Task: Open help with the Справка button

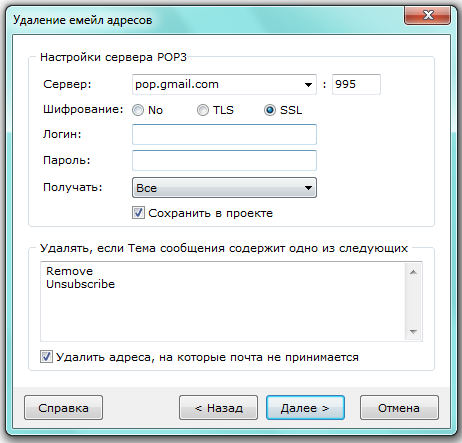Action: [63, 408]
